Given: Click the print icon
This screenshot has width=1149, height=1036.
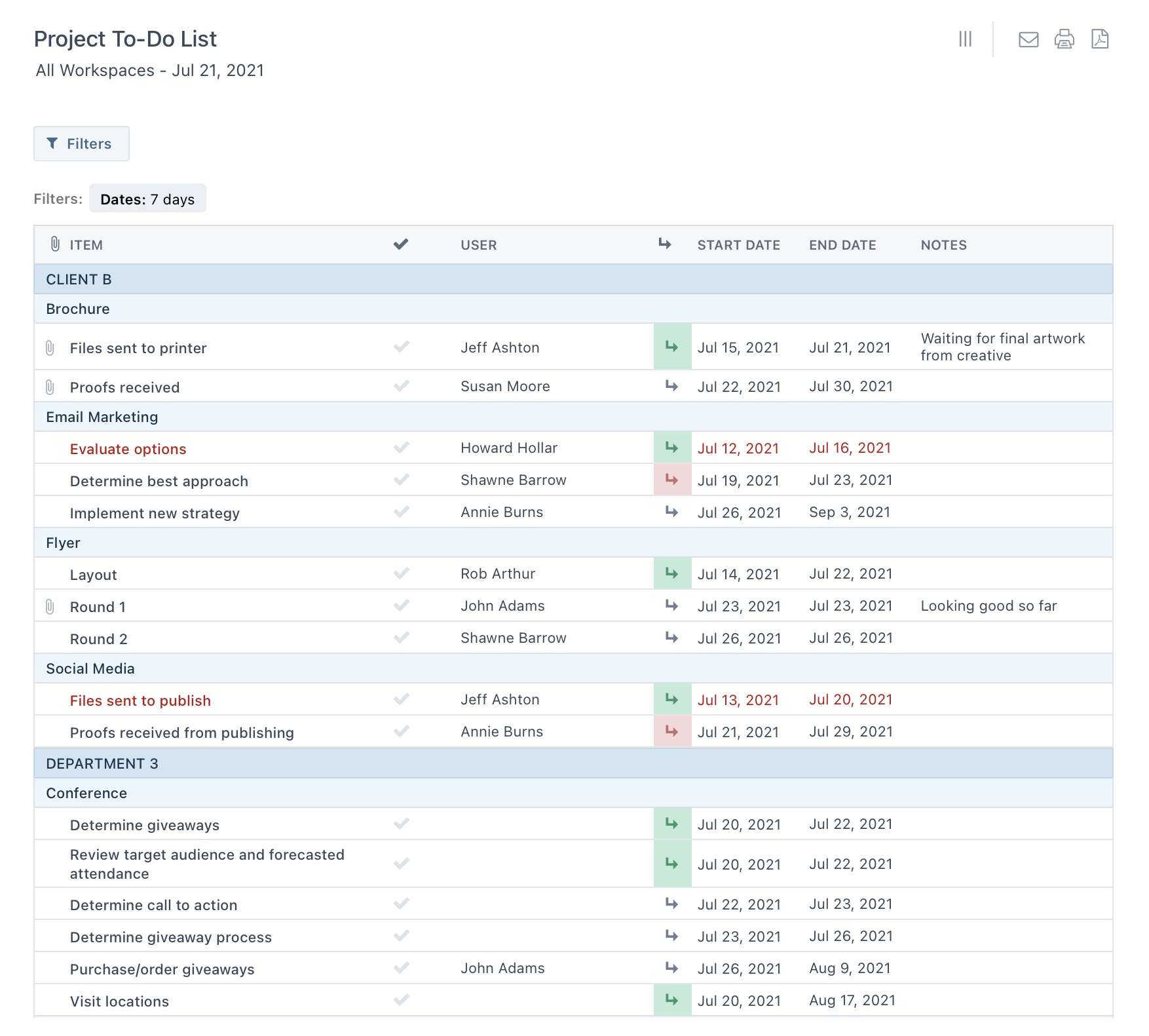Looking at the screenshot, I should click(1064, 39).
